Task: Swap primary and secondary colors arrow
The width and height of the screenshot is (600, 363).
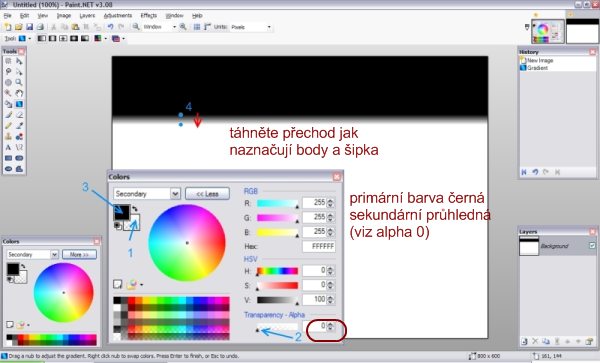Action: point(135,209)
